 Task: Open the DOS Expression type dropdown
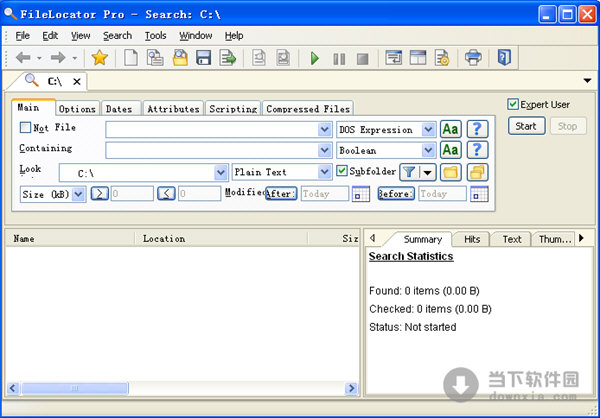tap(428, 130)
